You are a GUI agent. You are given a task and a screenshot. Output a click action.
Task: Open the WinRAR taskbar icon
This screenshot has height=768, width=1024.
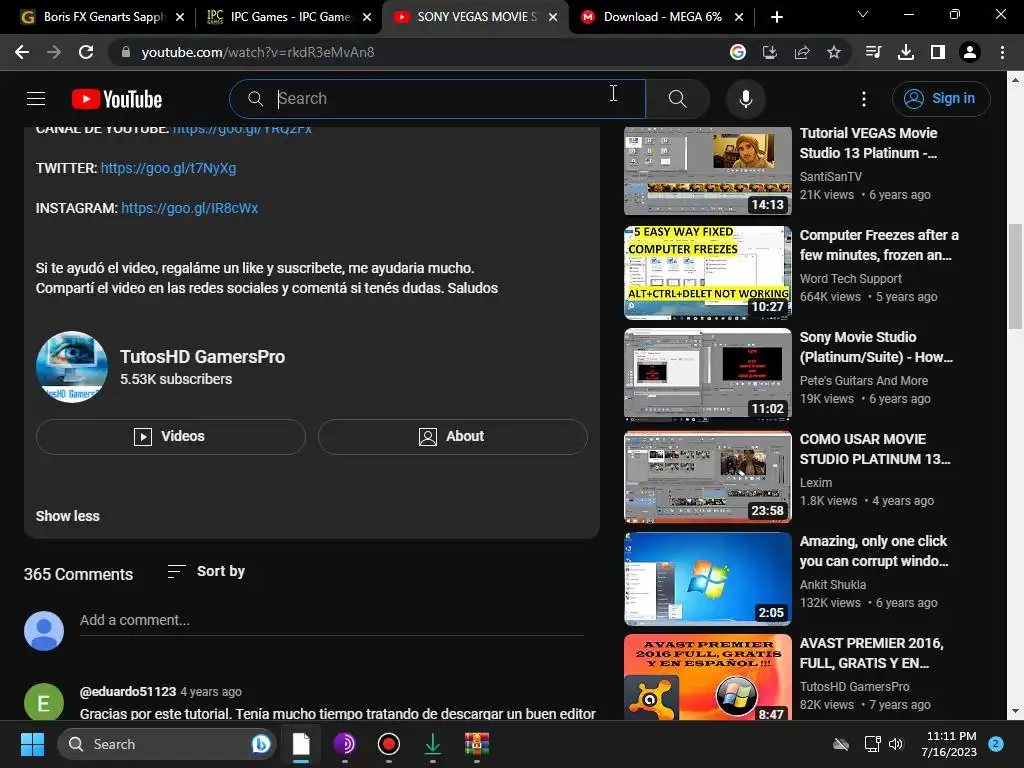477,744
